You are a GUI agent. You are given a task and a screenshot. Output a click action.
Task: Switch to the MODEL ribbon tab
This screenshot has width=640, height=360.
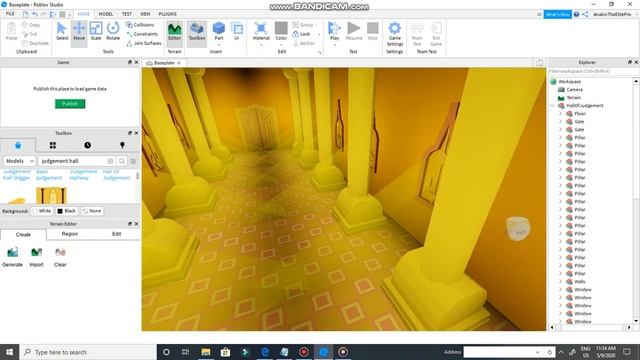coord(106,14)
